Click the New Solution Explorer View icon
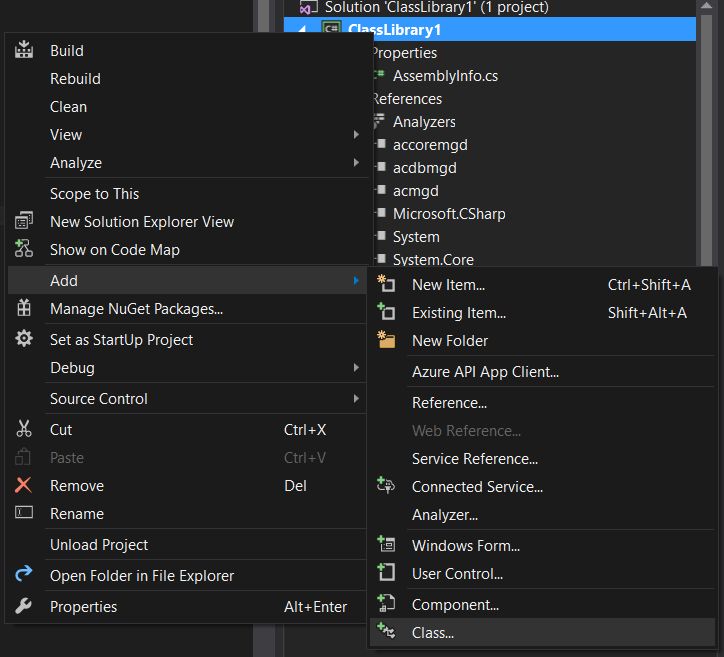724x657 pixels. 24,221
